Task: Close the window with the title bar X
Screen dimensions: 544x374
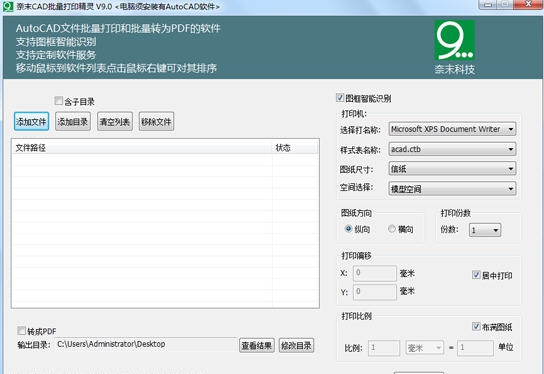Action: point(528,4)
